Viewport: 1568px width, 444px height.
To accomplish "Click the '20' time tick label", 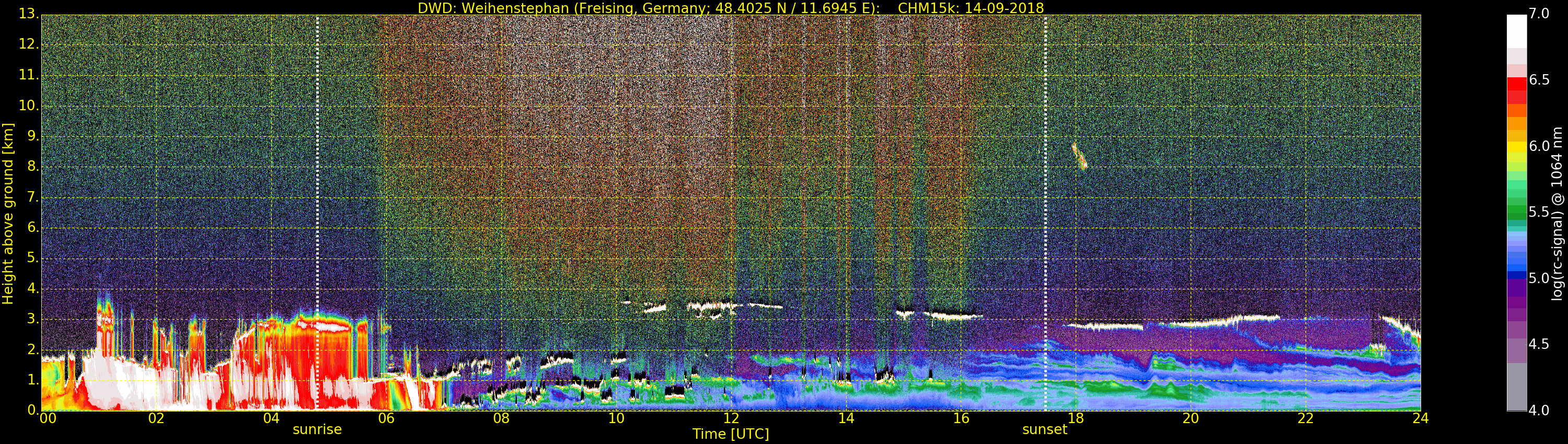I will [1191, 418].
